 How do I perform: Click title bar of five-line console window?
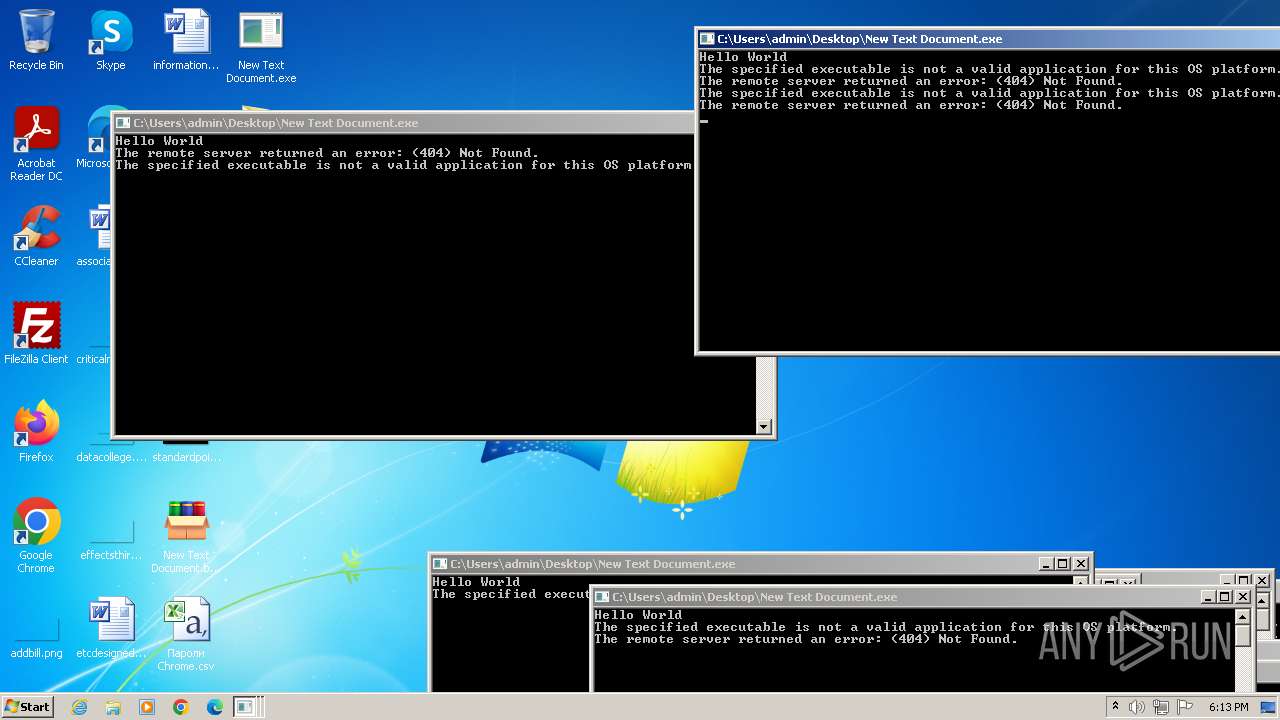click(988, 39)
